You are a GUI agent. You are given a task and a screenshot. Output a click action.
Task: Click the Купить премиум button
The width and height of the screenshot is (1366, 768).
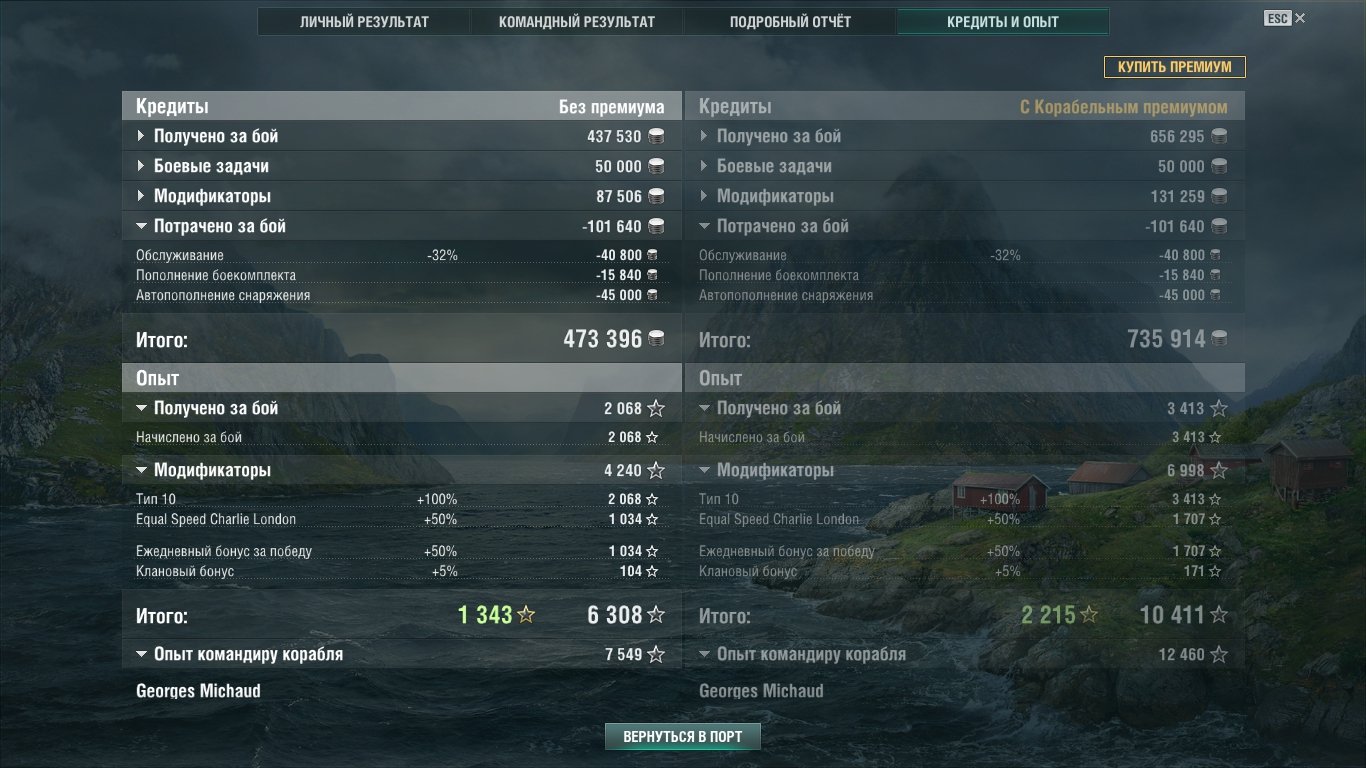(x=1175, y=67)
